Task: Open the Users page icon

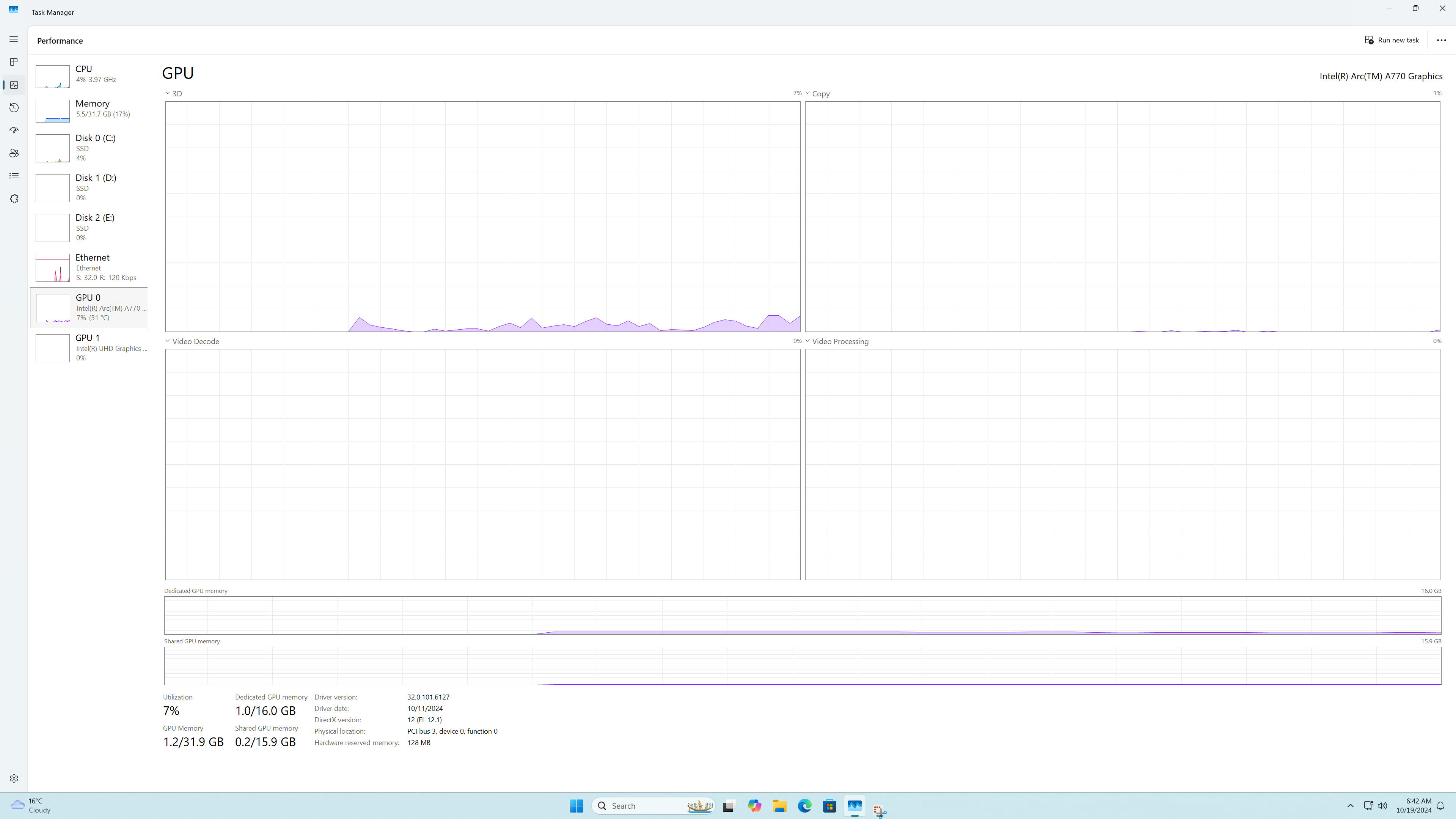Action: click(14, 153)
